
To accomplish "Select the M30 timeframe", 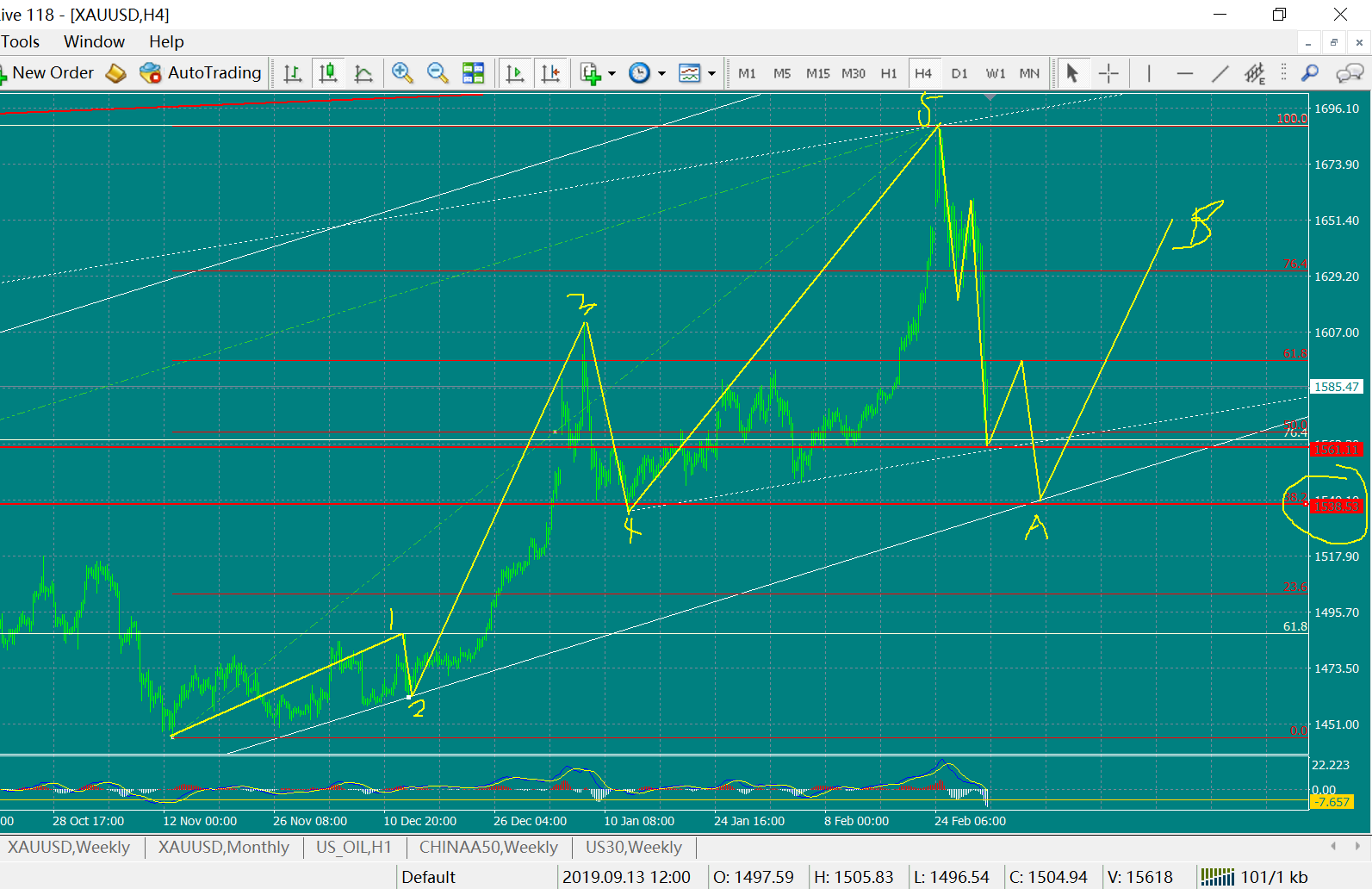I will pos(854,73).
